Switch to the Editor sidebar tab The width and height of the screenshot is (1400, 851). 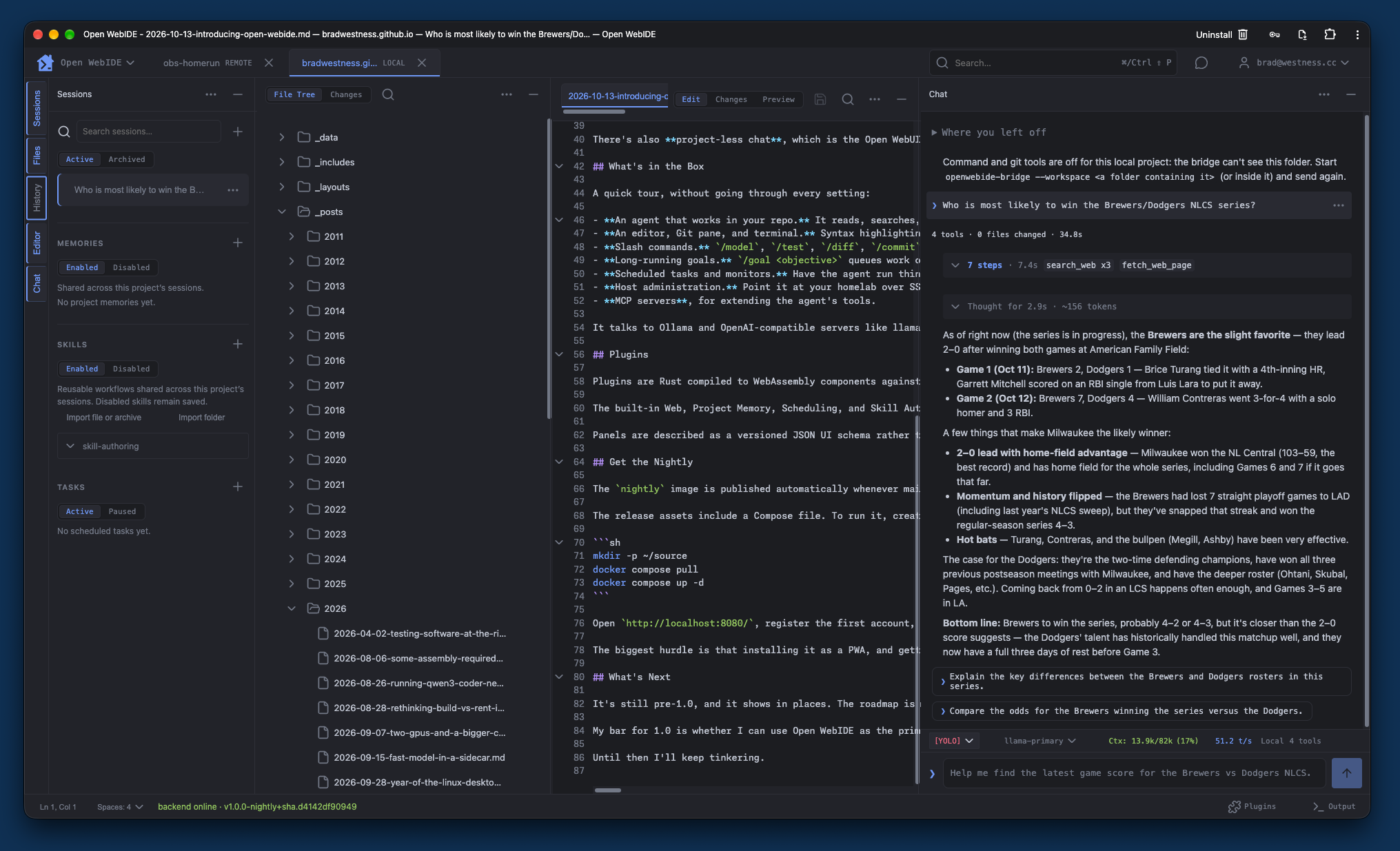point(37,243)
